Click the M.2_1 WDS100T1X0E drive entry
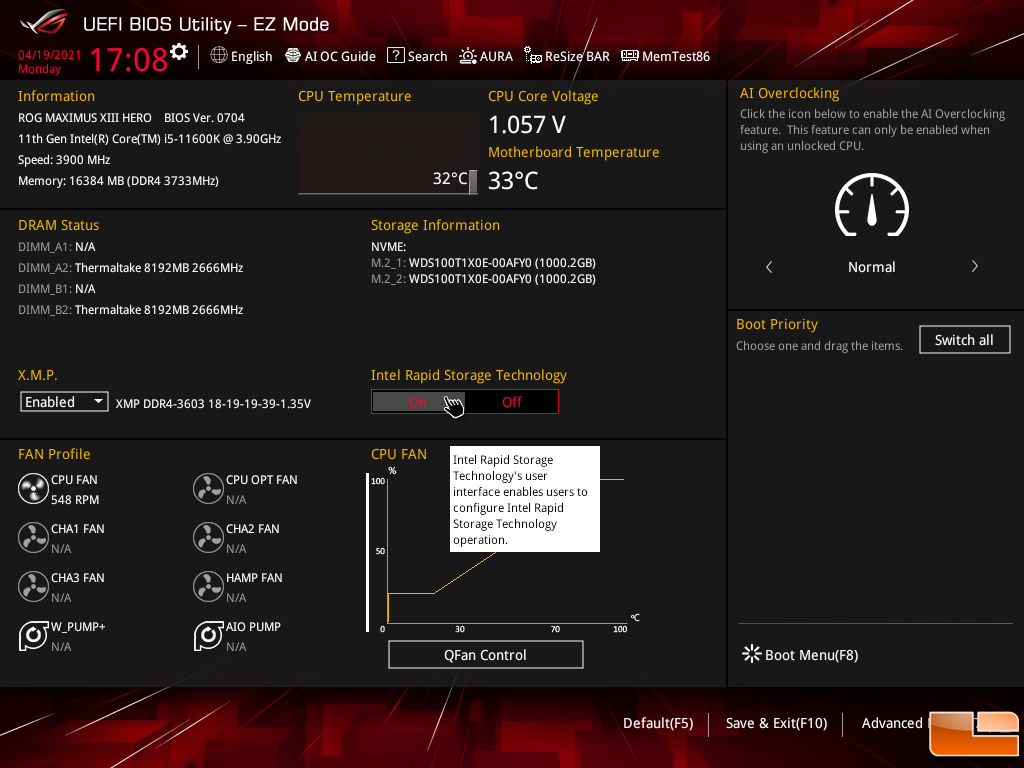Image resolution: width=1024 pixels, height=768 pixels. click(483, 263)
